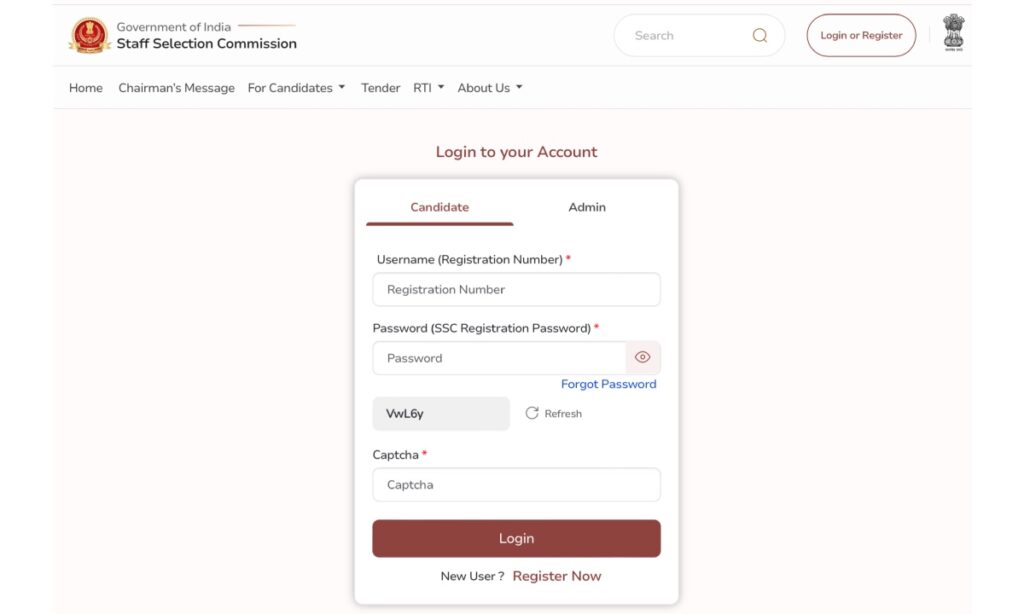Click the Login or Register button
Screen dimensions: 1024x614
click(861, 35)
